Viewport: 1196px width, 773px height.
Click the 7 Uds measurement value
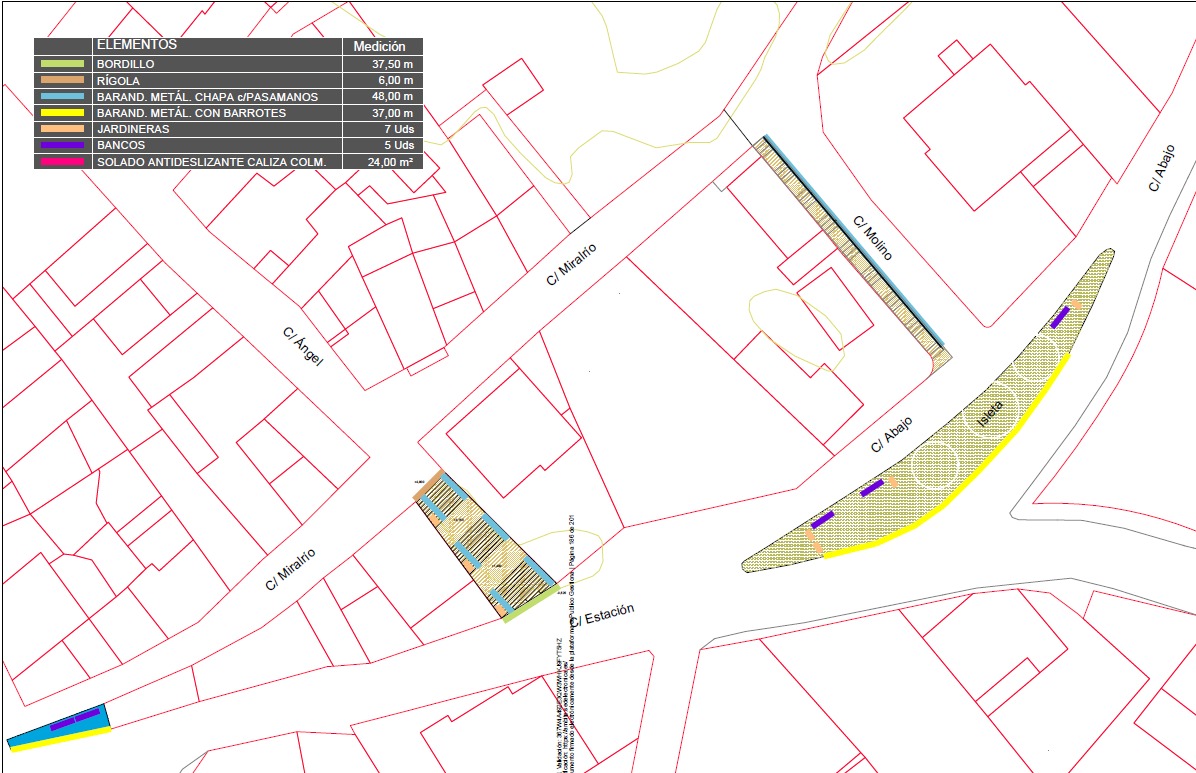pos(399,129)
